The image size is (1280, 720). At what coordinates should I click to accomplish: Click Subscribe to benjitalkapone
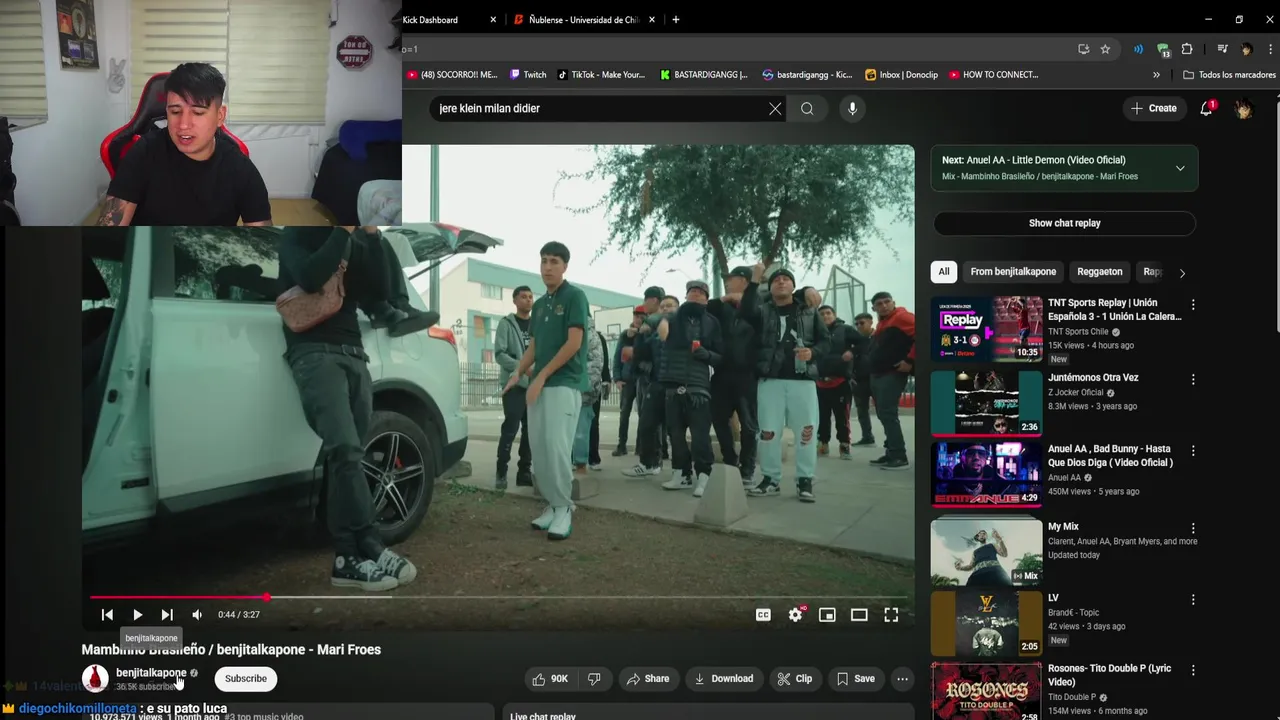point(246,679)
